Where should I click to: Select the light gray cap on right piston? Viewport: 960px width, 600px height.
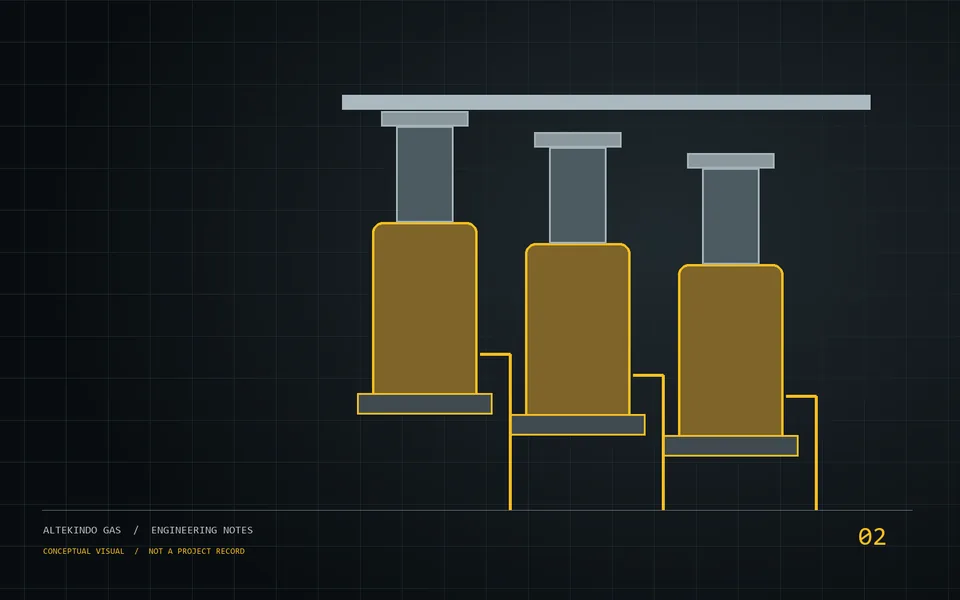pos(730,161)
